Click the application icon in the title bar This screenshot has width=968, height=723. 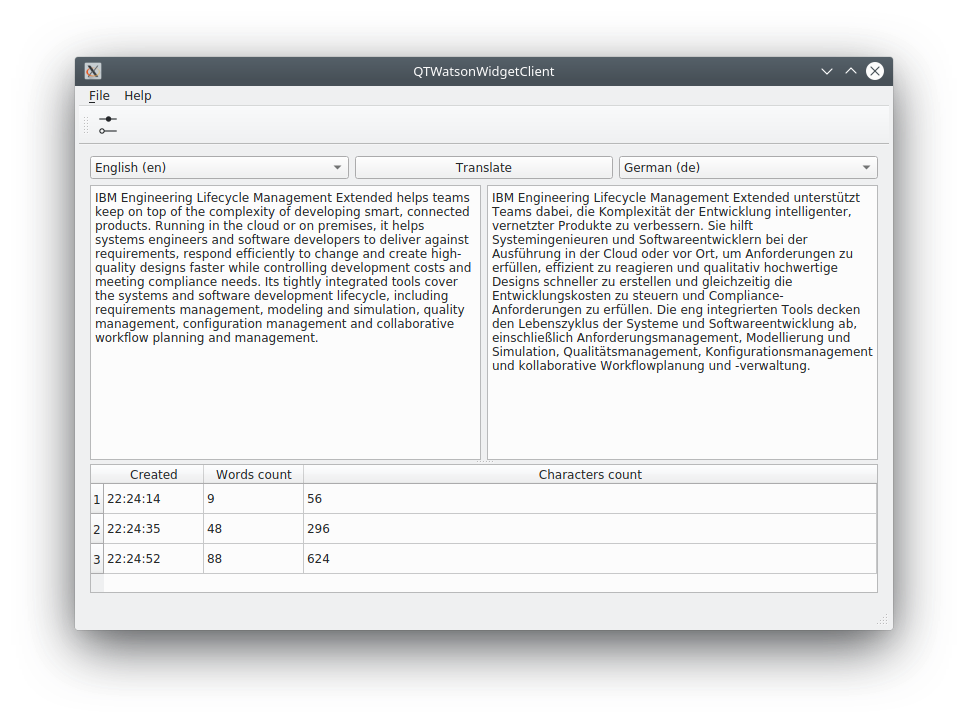click(x=92, y=71)
